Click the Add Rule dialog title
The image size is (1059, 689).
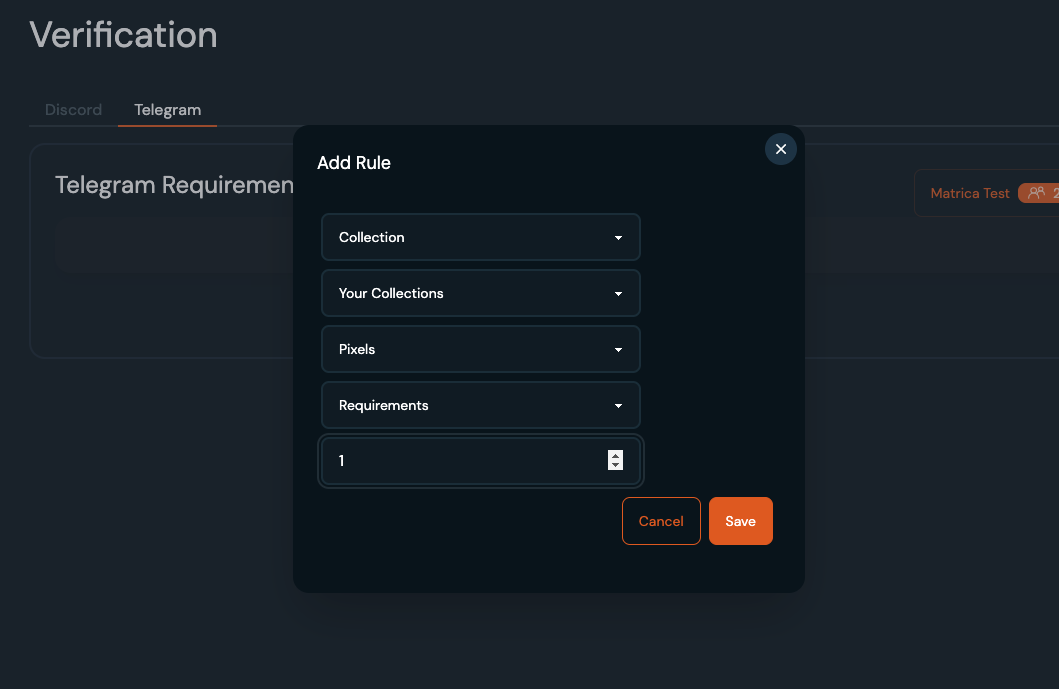354,163
